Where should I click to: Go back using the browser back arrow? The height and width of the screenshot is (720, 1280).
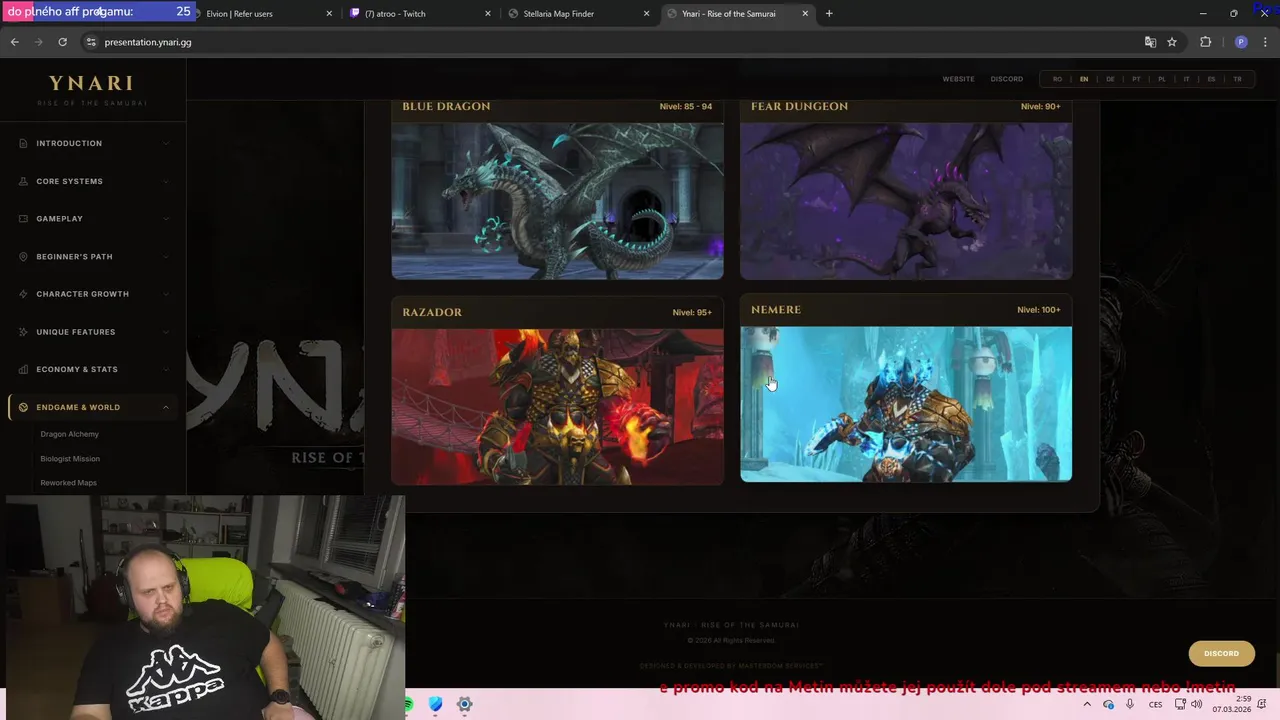click(14, 42)
